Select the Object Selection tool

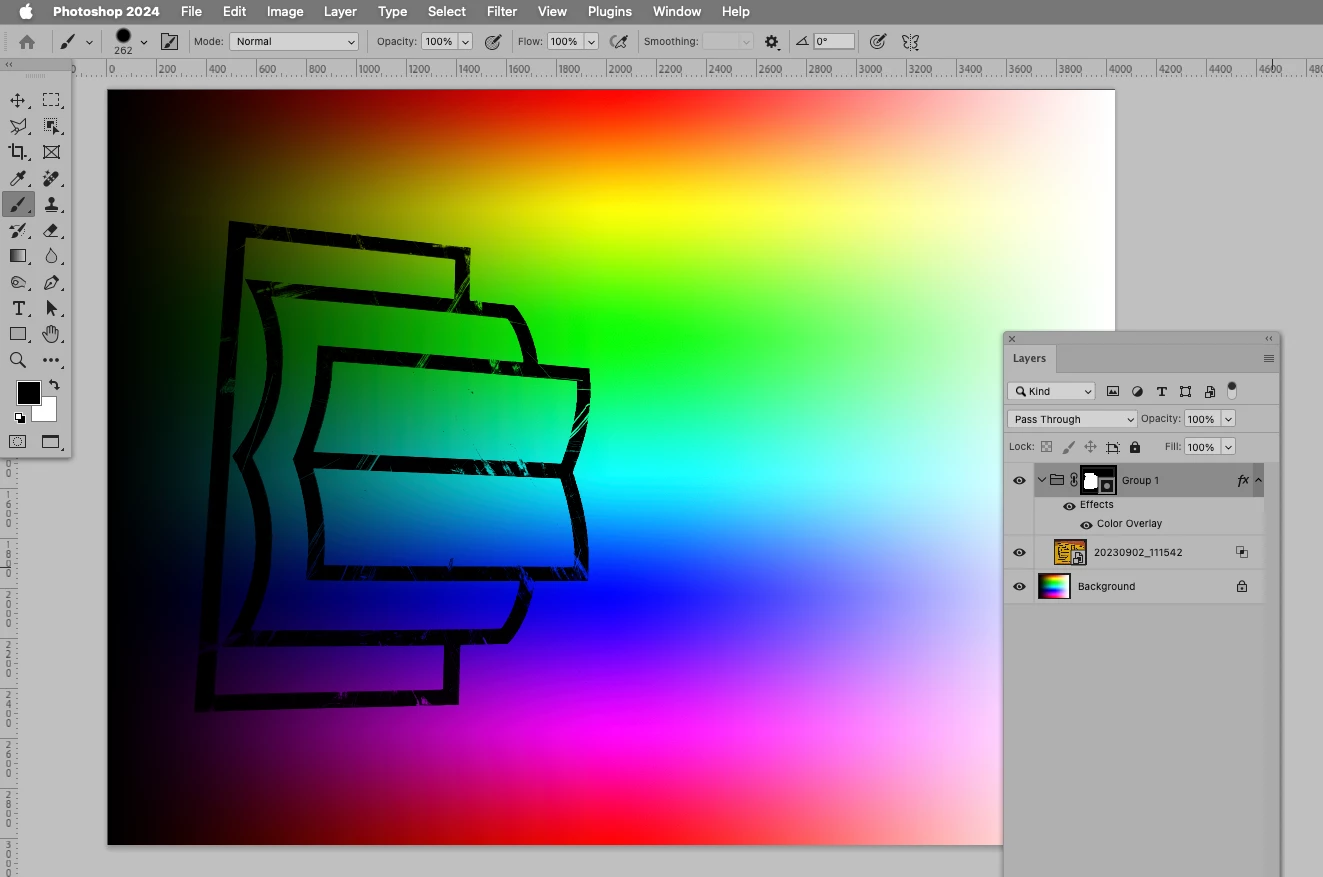[51, 126]
